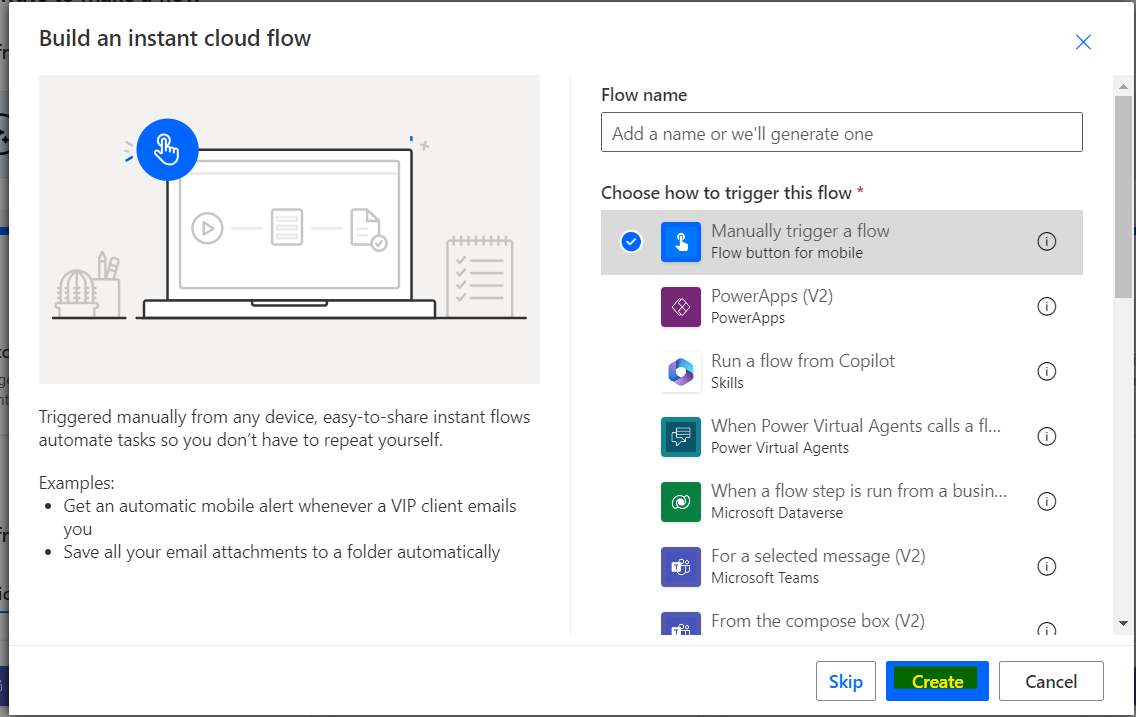Screen dimensions: 1136x717
Task: Skip choosing a trigger
Action: point(845,681)
